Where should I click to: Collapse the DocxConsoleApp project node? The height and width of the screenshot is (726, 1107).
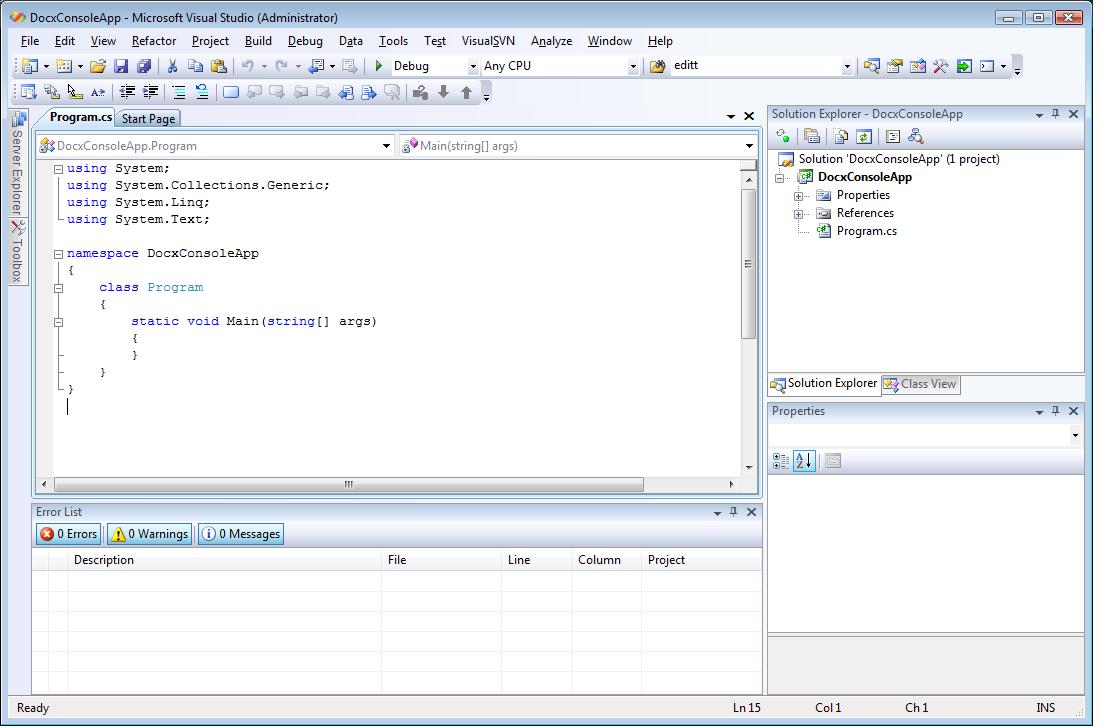tap(779, 178)
